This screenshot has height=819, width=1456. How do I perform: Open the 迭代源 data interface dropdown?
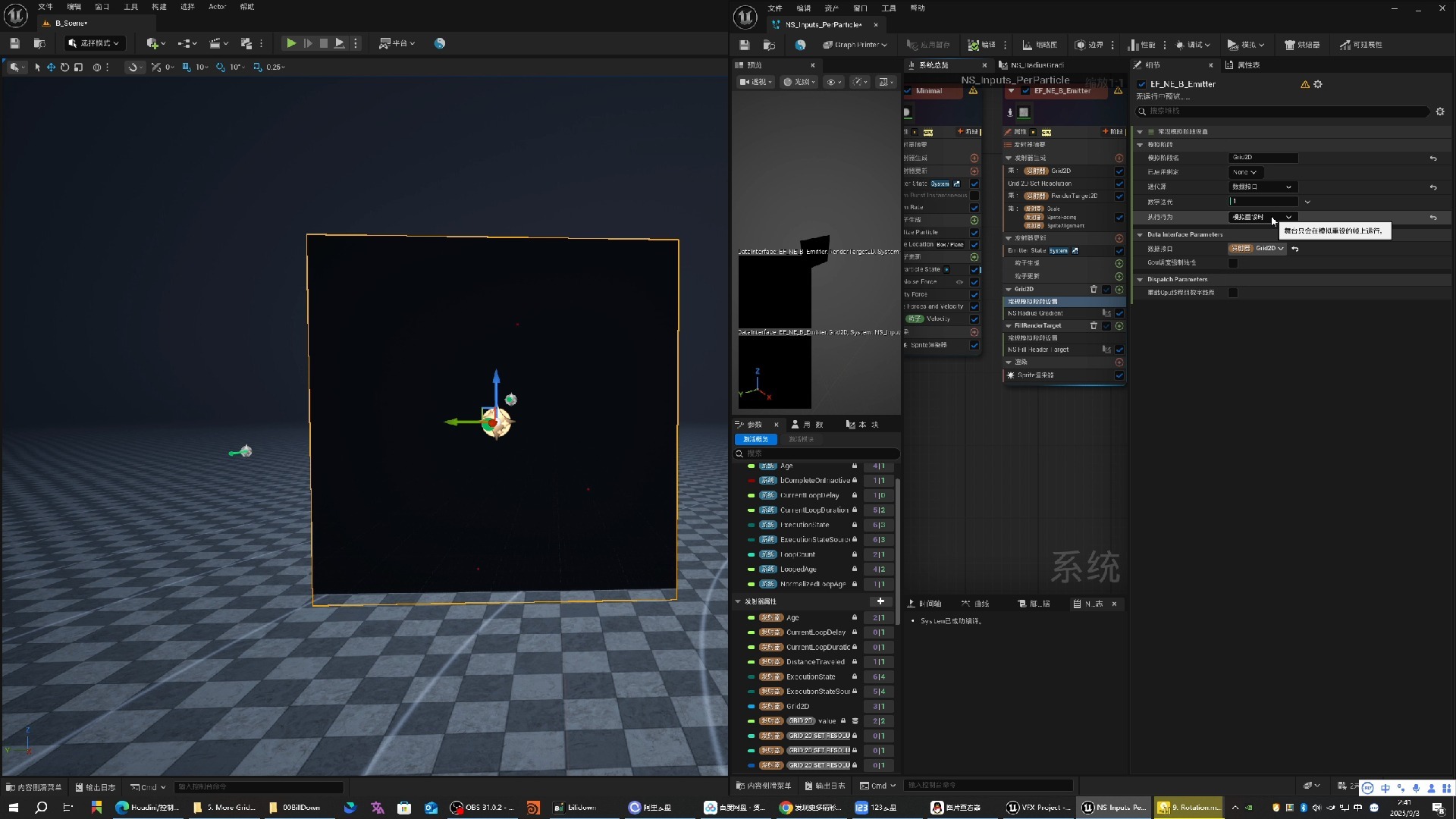pos(1262,187)
